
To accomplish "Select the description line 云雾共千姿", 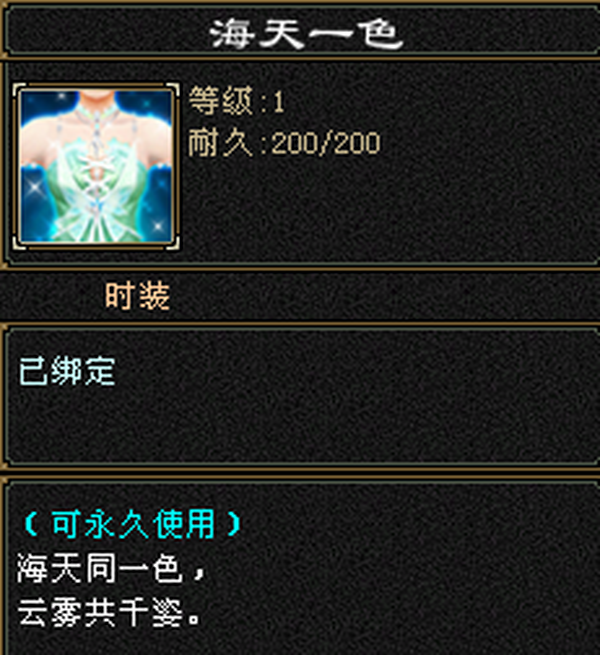I will 100,612.
